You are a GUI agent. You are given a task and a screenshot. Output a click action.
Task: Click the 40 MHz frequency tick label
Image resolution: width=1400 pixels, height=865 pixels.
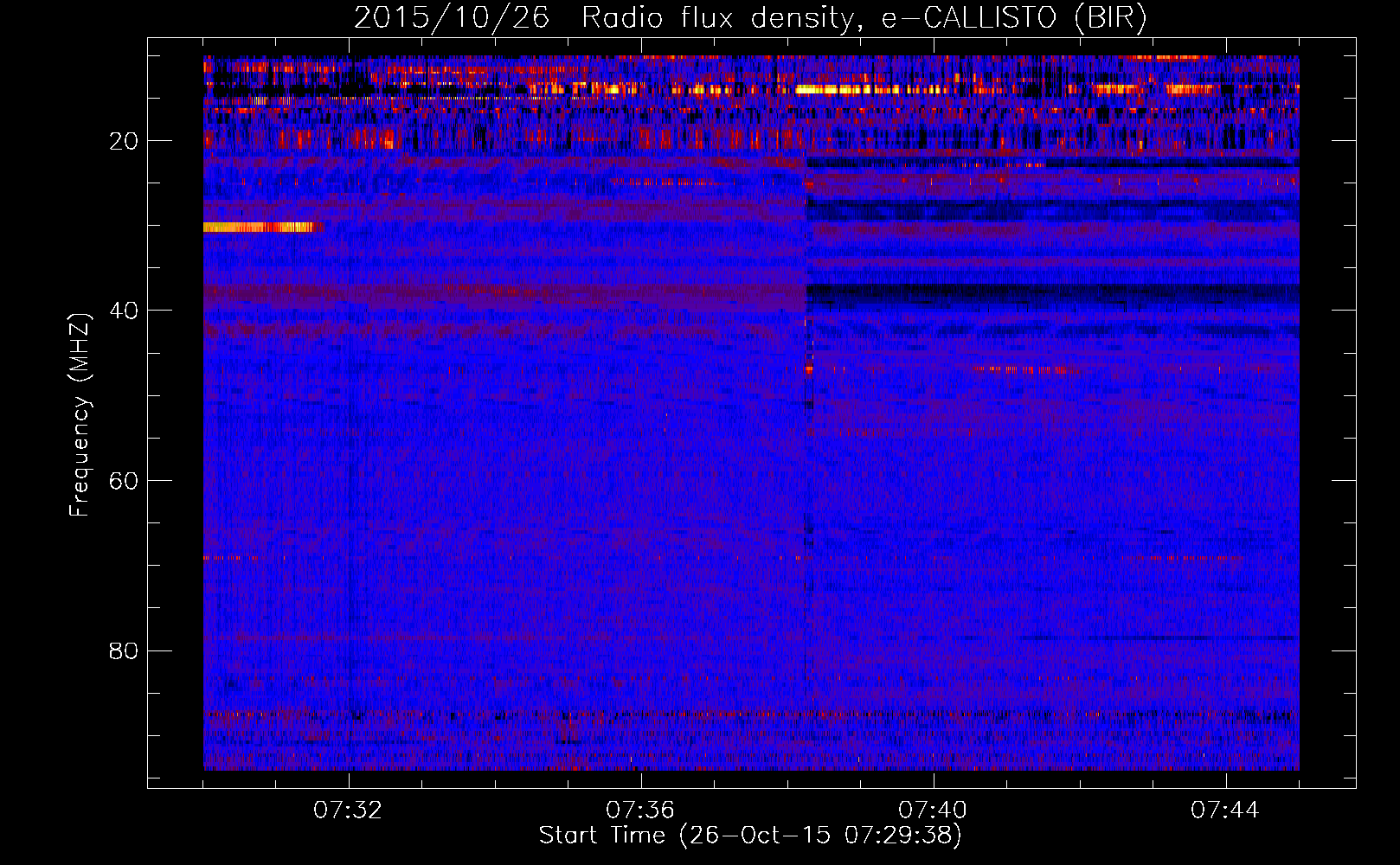pos(125,311)
